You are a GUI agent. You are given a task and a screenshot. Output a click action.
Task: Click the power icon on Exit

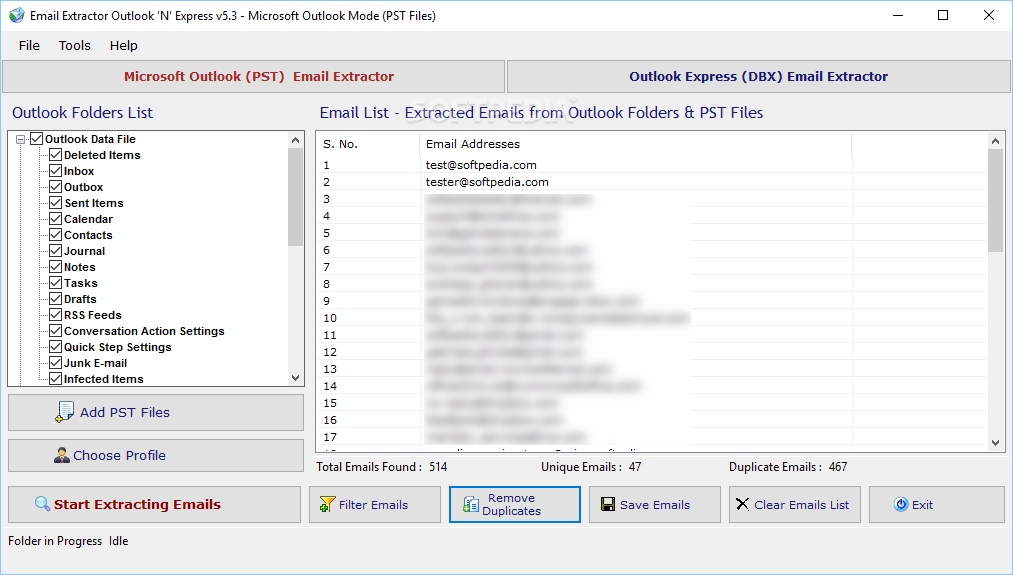[x=901, y=505]
